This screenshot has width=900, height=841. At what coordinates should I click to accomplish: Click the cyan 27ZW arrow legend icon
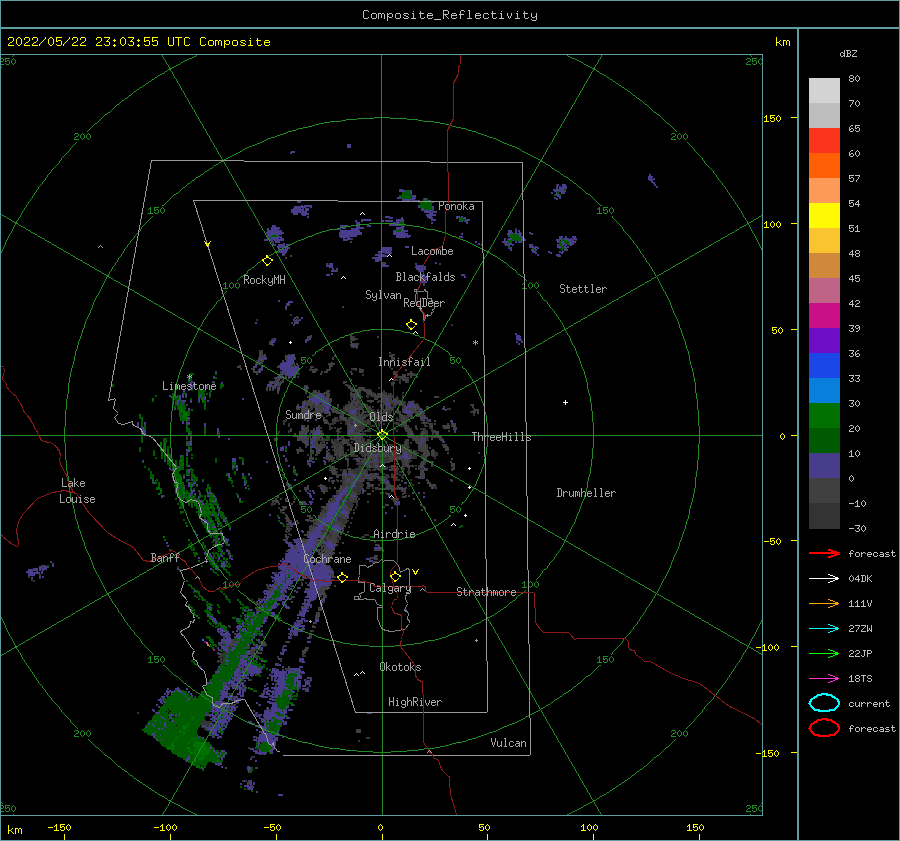tap(824, 629)
